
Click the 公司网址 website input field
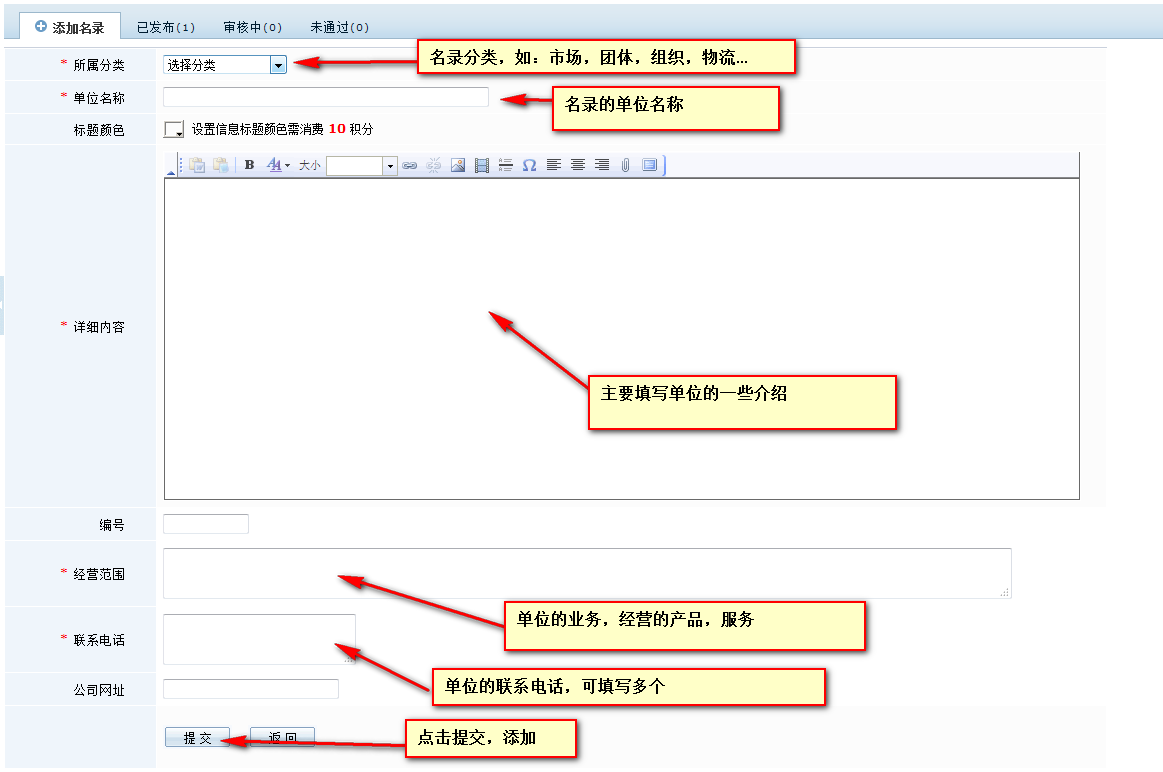(250, 689)
